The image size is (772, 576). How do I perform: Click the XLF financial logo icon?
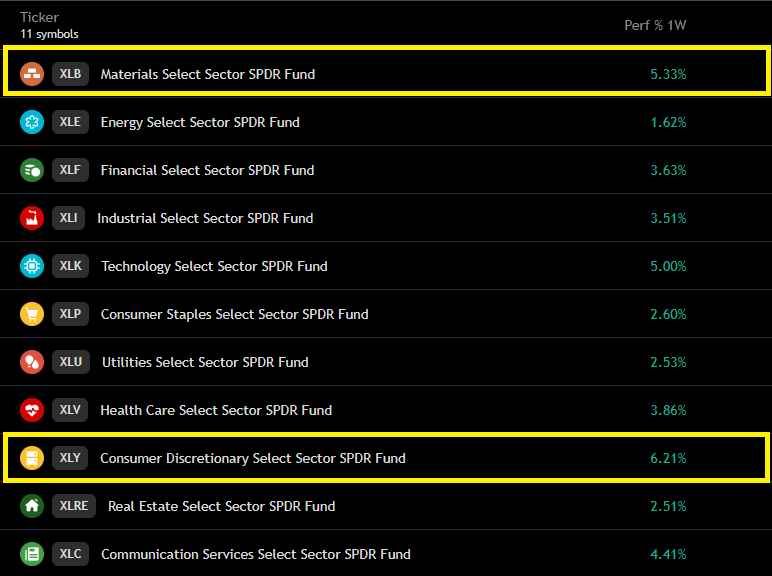(x=32, y=170)
